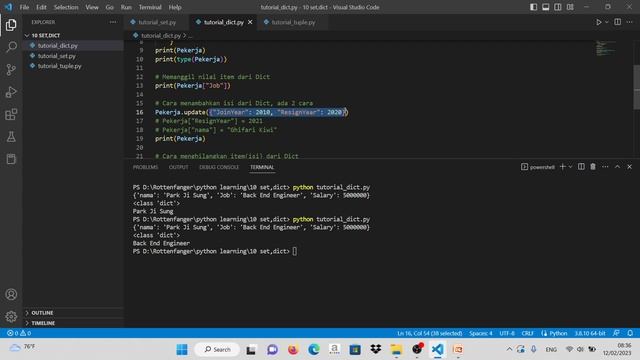This screenshot has width=640, height=360.
Task: Open the notifications bell in status bar
Action: [x=630, y=333]
